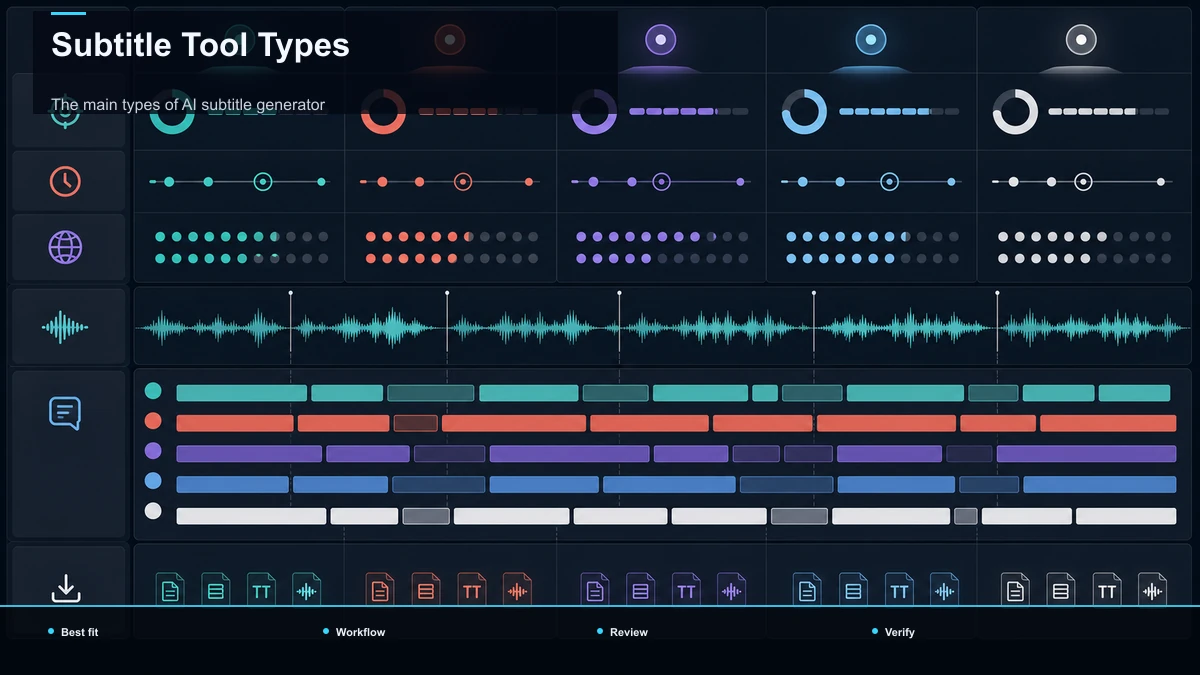Click the blue subtitle chat bubble icon
The width and height of the screenshot is (1200, 675).
[x=65, y=412]
